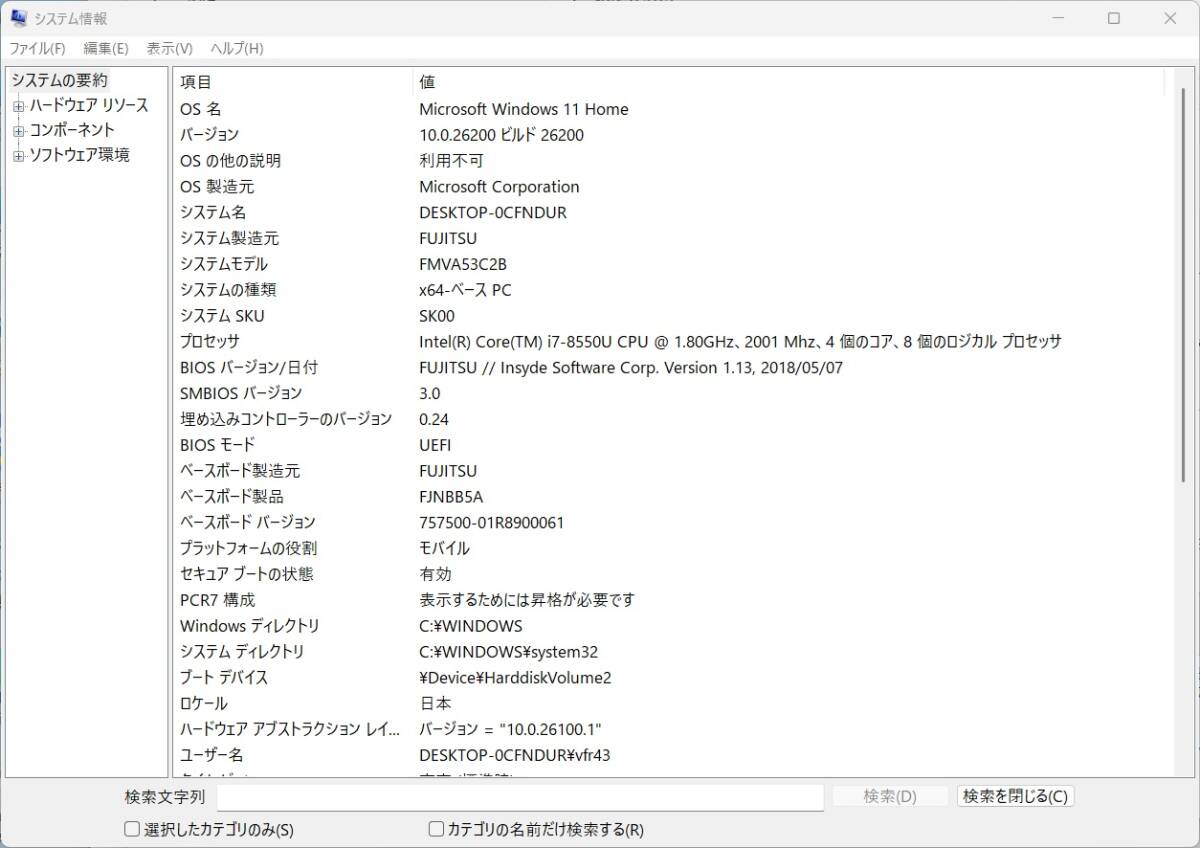Open the 表示(V) menu
The image size is (1200, 848).
tap(169, 48)
